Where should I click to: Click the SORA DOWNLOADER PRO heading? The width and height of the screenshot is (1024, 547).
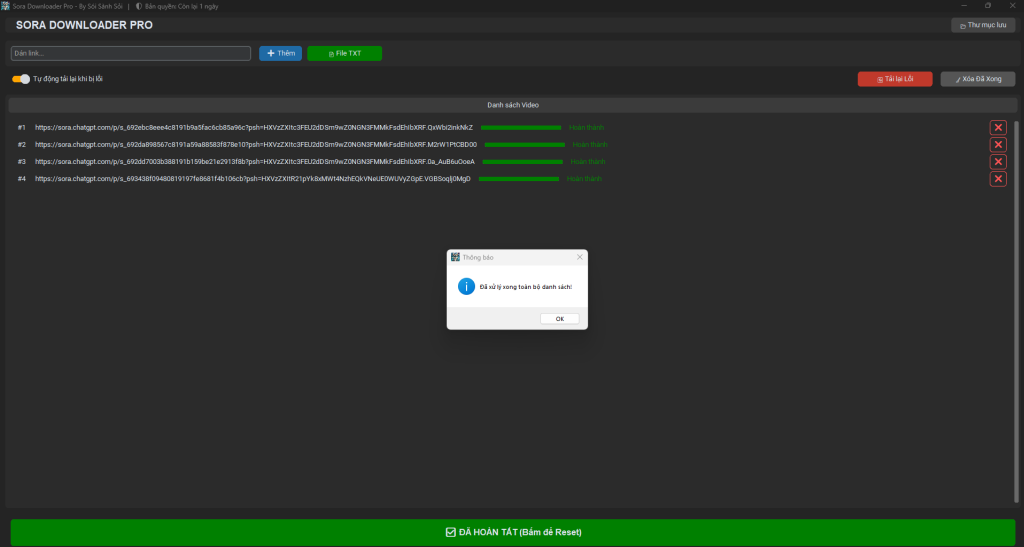pyautogui.click(x=84, y=25)
